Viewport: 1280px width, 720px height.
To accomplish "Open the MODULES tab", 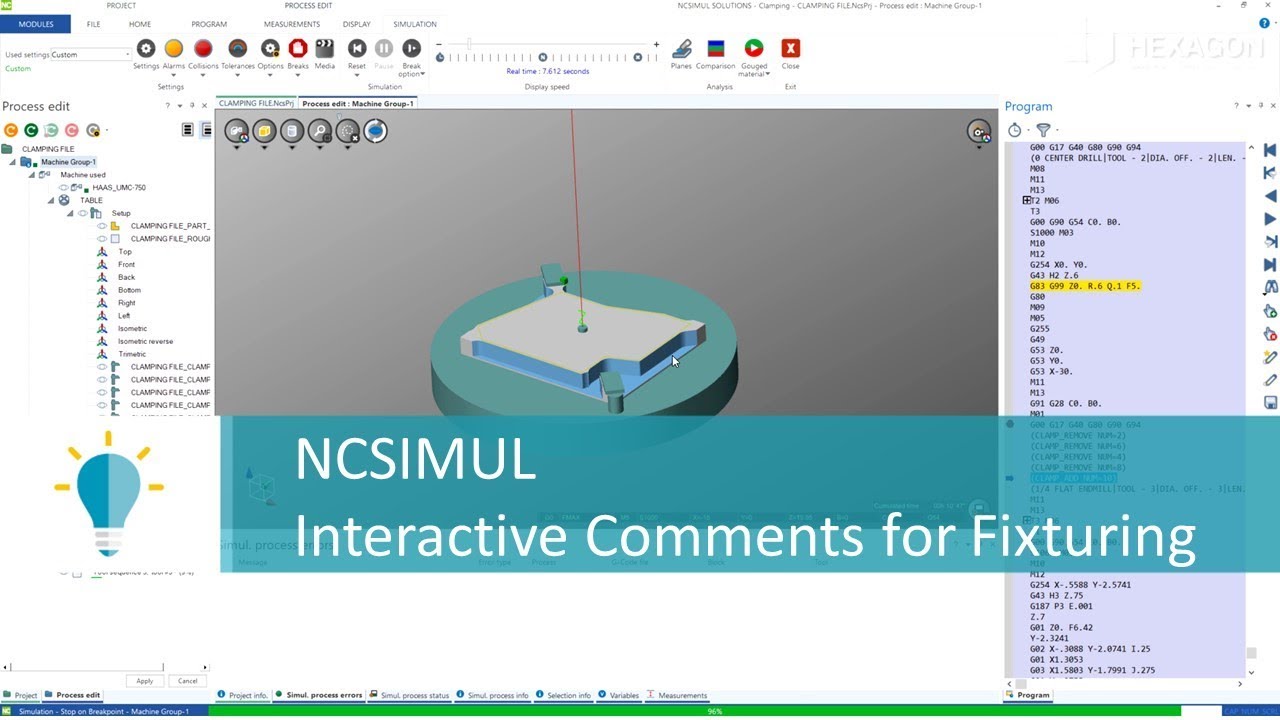I will (36, 24).
